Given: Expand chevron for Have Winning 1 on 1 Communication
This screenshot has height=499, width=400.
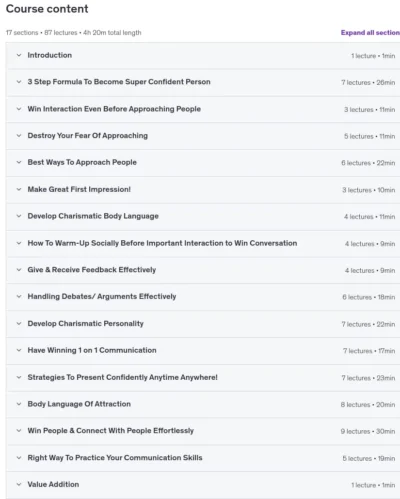Looking at the screenshot, I should click(x=19, y=350).
